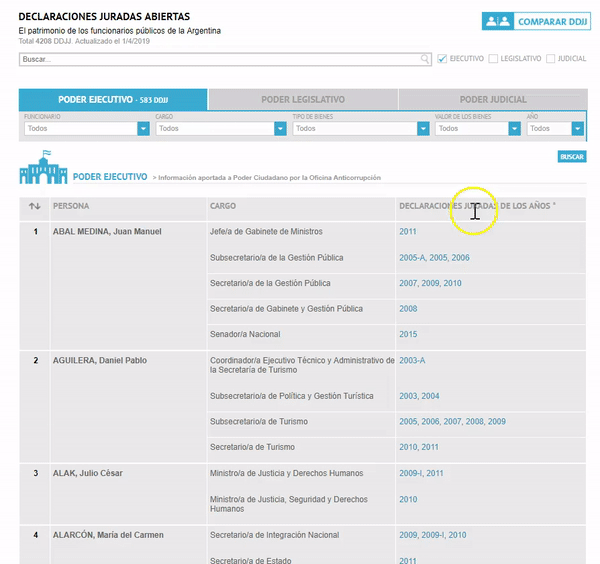Open the 2005-A declaration of Abal Medina

412,258
